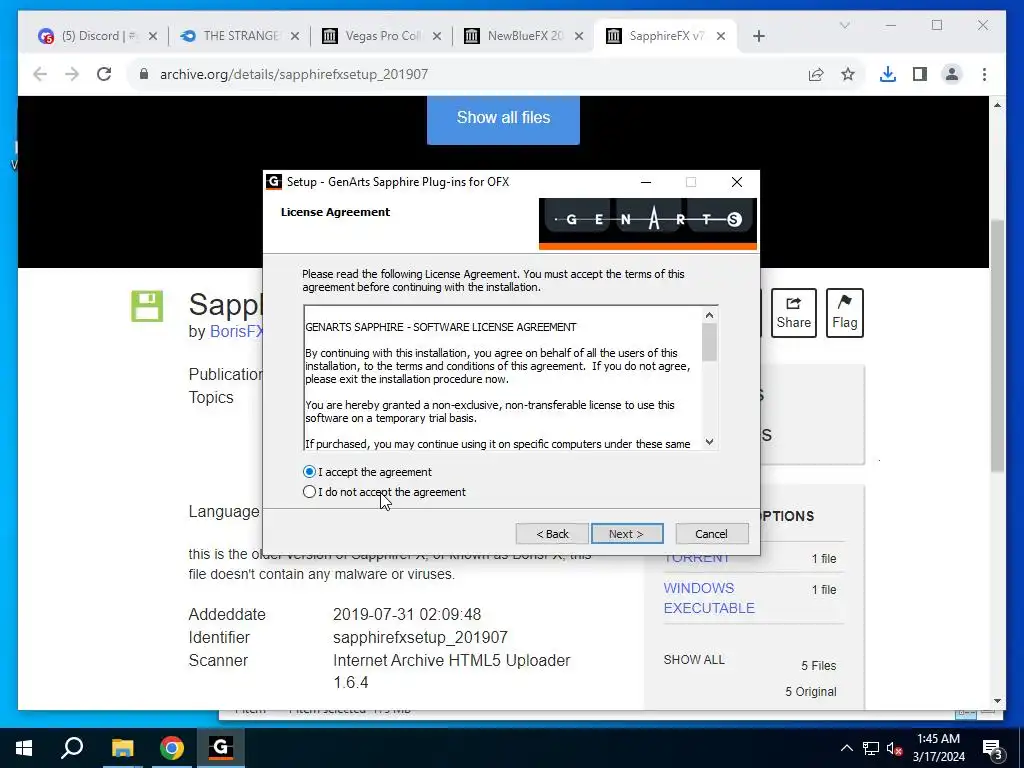Screen dimensions: 1024x768
Task: Switch to the THE STRANGE tab
Action: (239, 36)
